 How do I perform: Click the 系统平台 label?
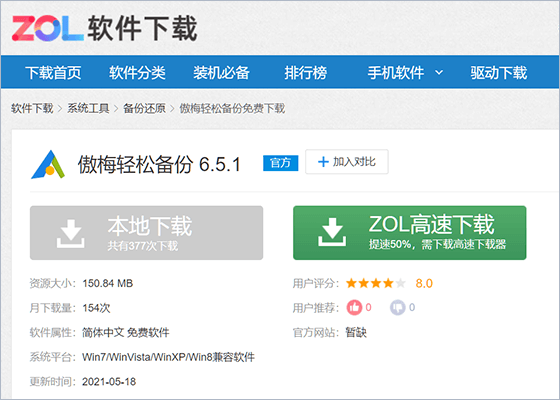click(52, 357)
